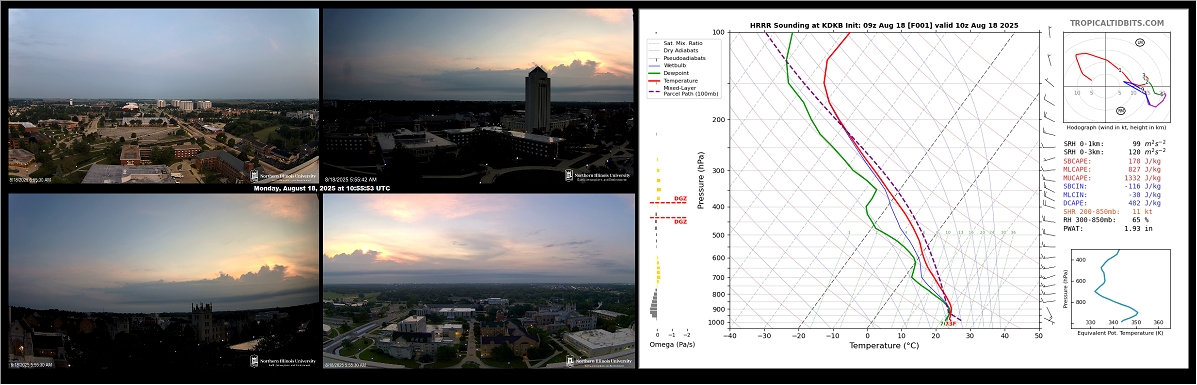Click the 500 pressure tick label on sounding

718,235
